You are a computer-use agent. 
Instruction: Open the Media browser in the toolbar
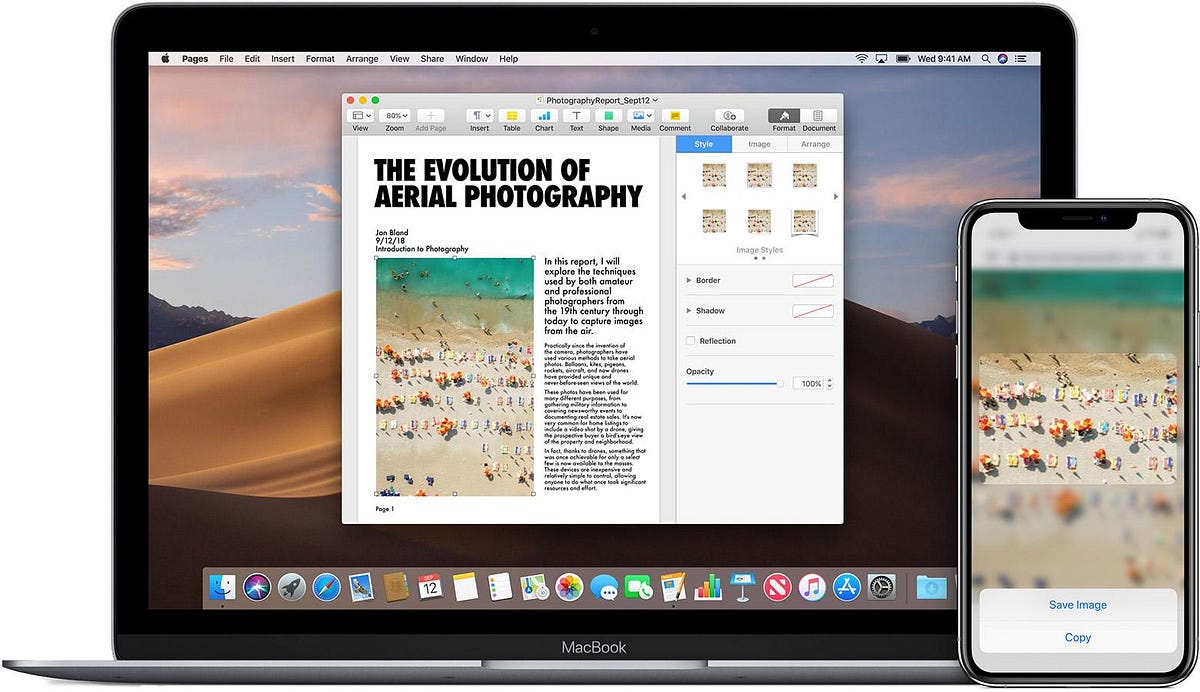[640, 115]
